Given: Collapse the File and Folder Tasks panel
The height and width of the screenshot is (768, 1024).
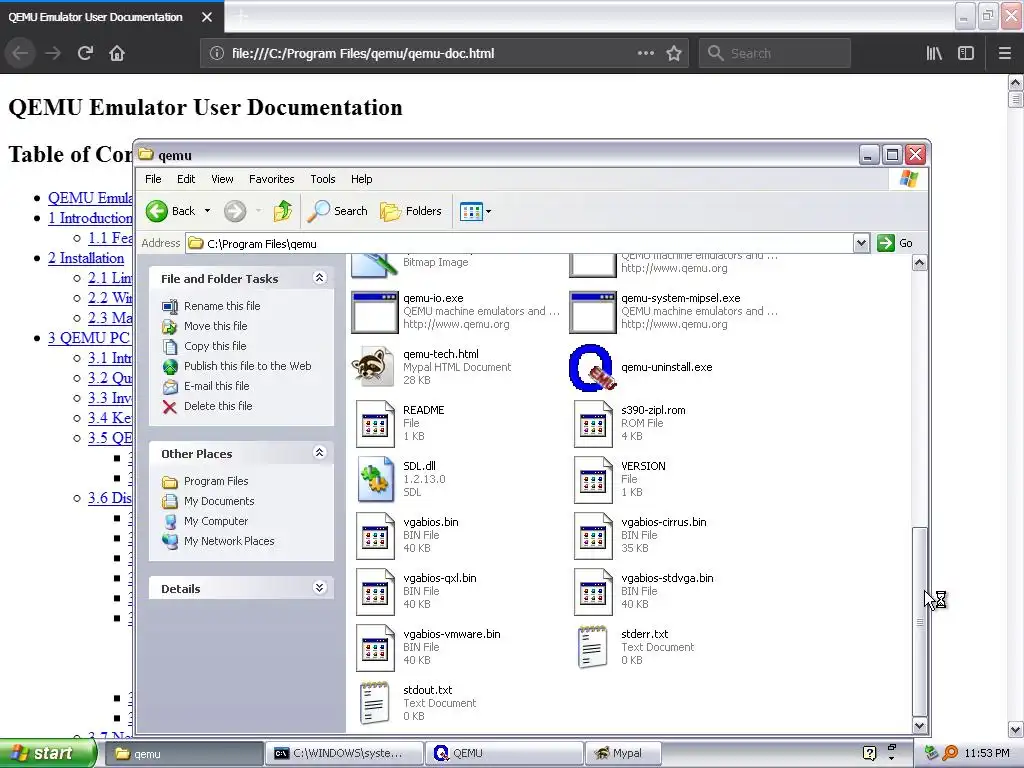Looking at the screenshot, I should click(x=319, y=278).
